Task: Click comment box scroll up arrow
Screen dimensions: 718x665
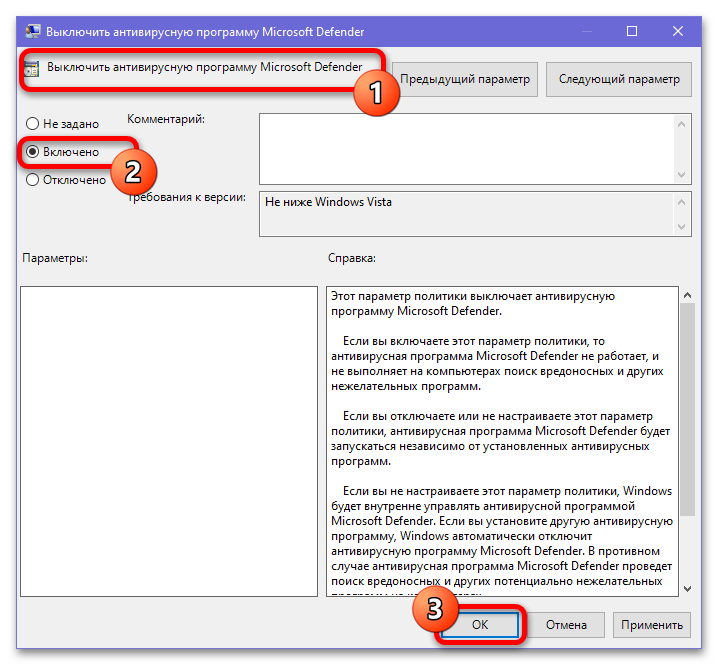Action: [x=681, y=124]
